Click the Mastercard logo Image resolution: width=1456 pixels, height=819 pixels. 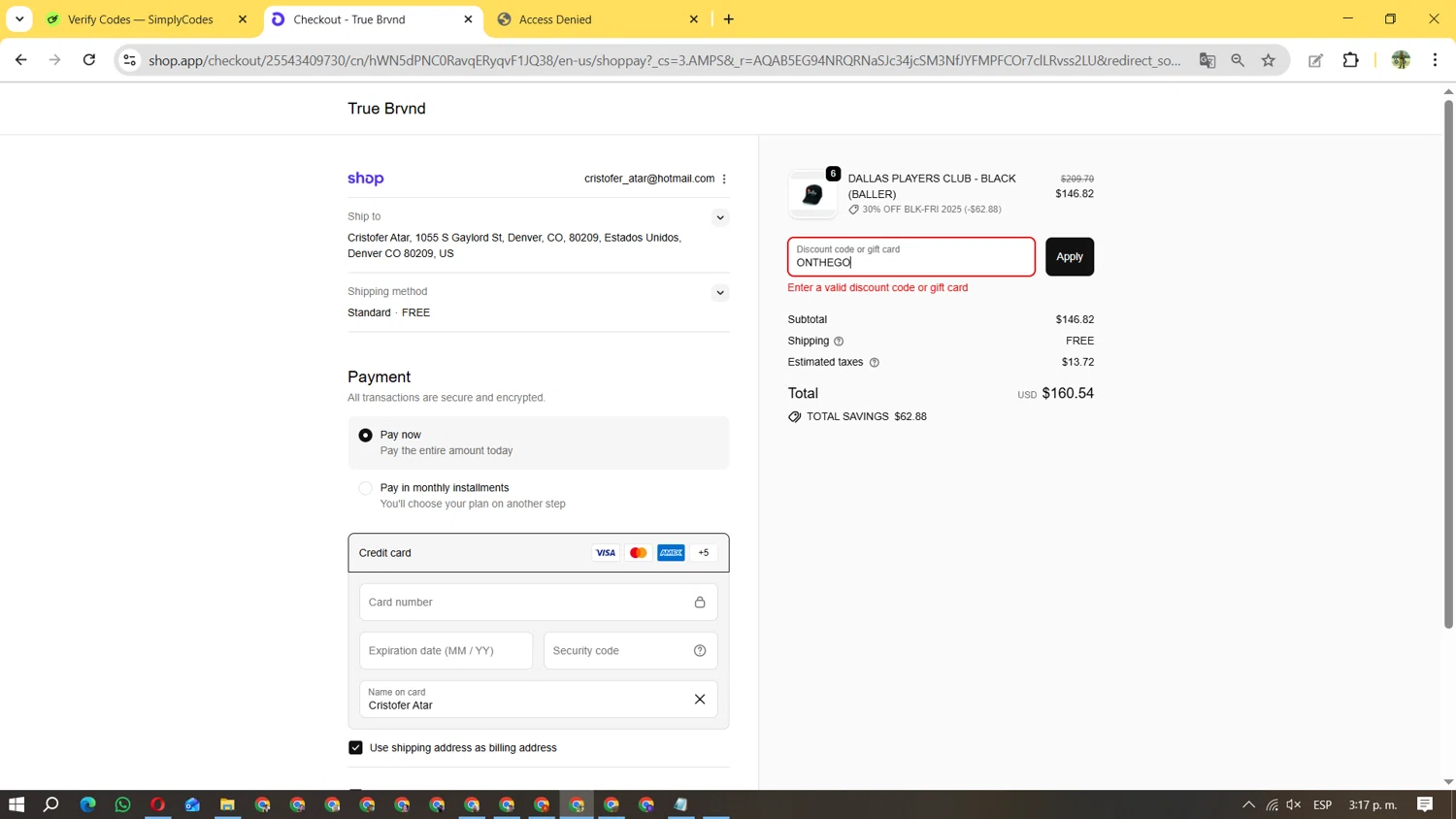coord(638,553)
